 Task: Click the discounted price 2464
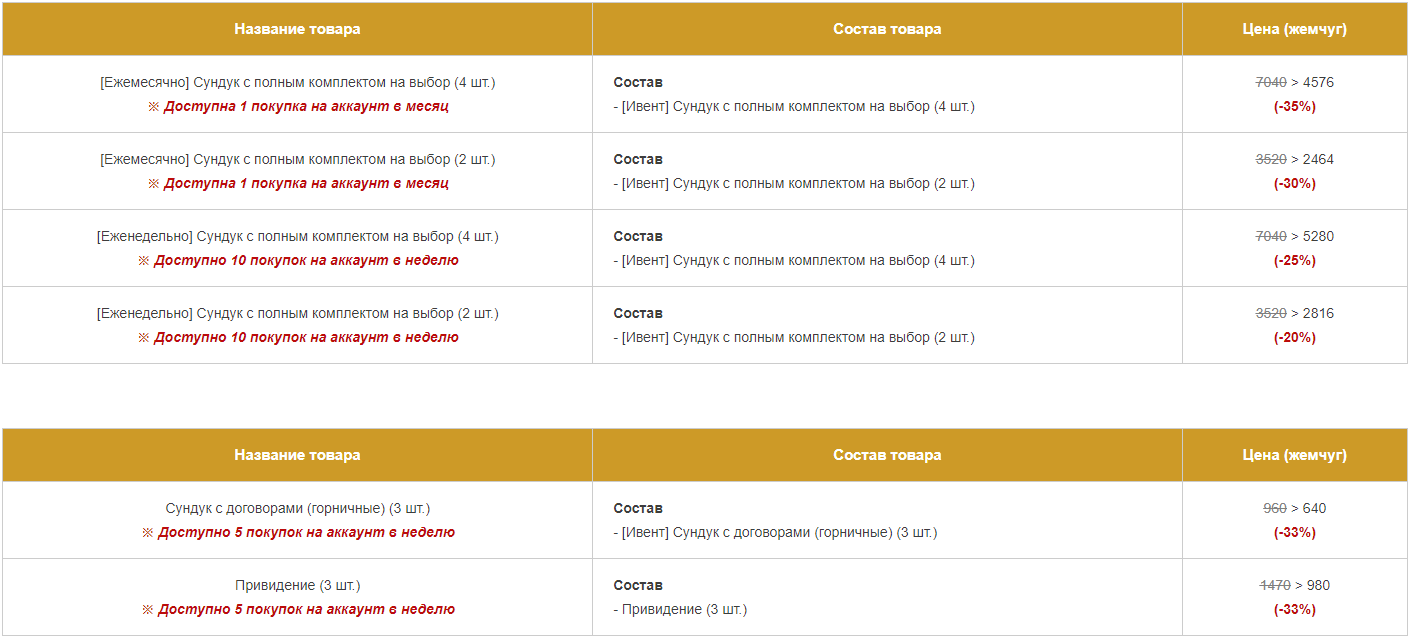click(x=1318, y=159)
